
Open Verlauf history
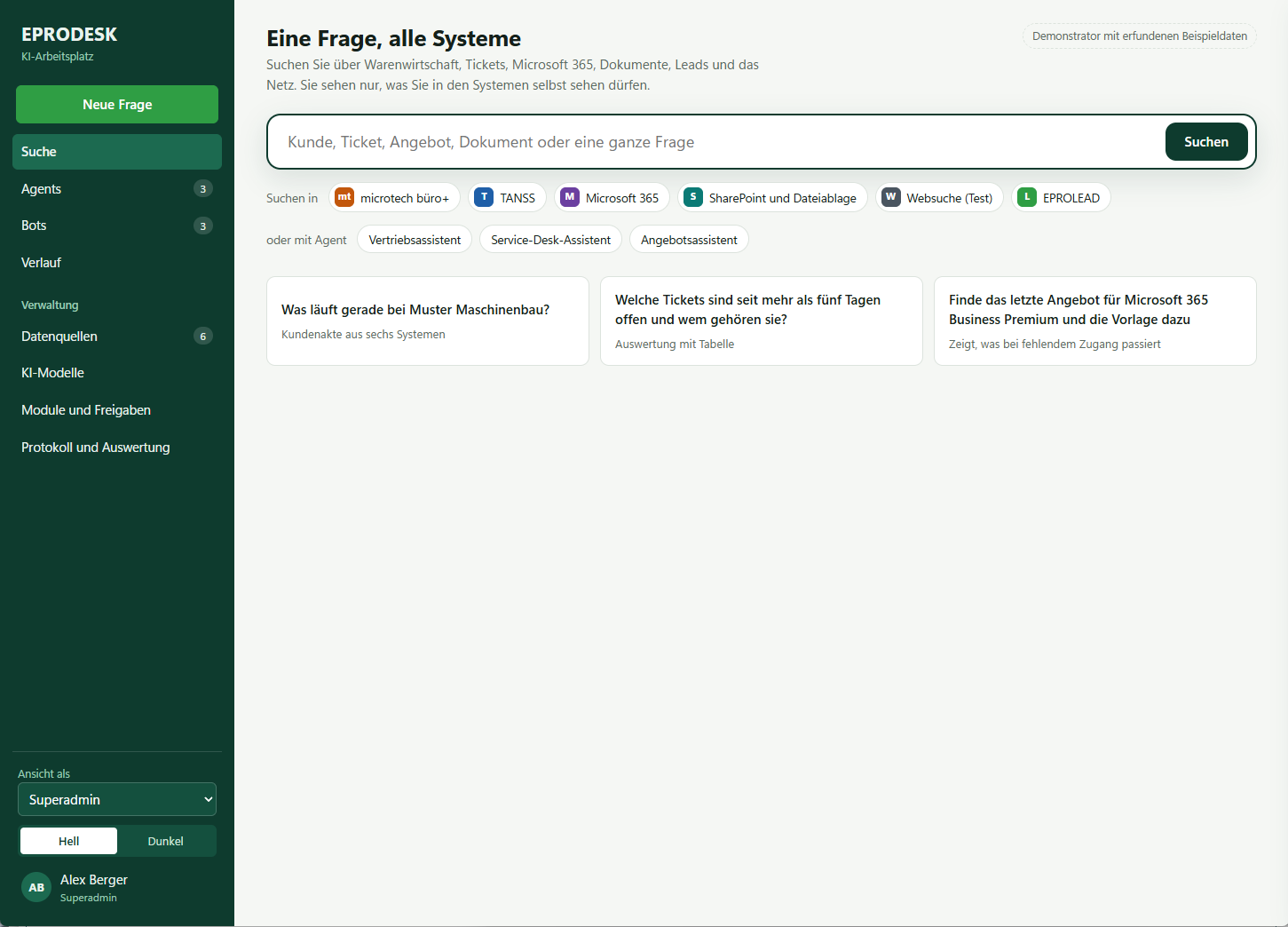tap(117, 263)
